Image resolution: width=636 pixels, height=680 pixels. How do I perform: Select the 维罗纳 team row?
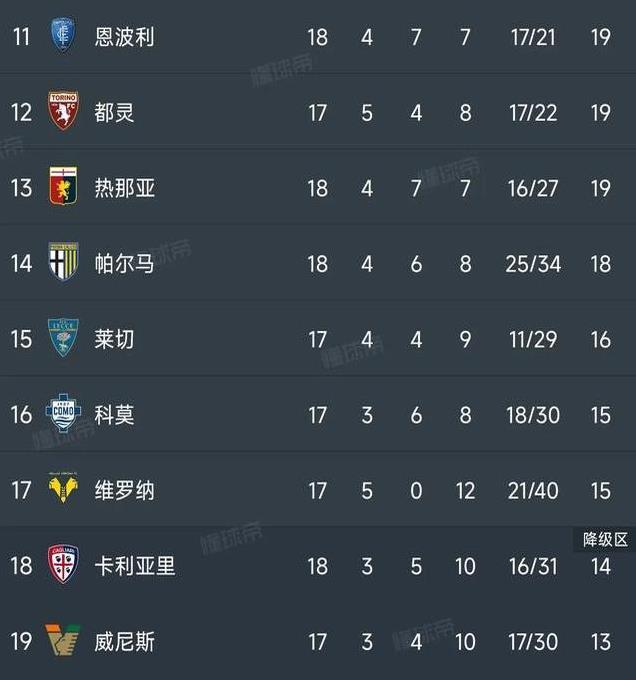(318, 490)
